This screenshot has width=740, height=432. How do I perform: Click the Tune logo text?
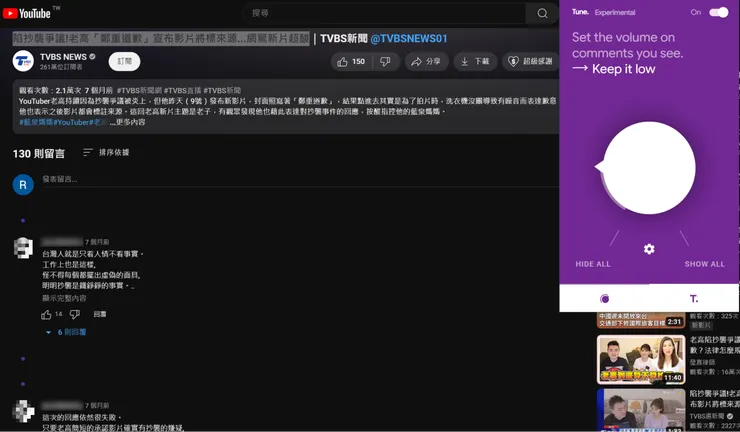(x=580, y=12)
